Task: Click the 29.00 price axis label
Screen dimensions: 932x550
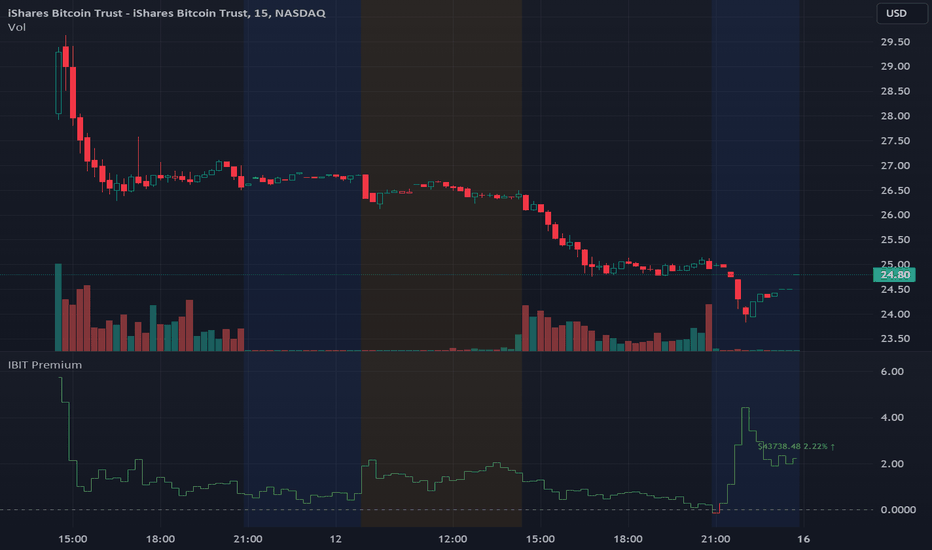Action: [895, 66]
